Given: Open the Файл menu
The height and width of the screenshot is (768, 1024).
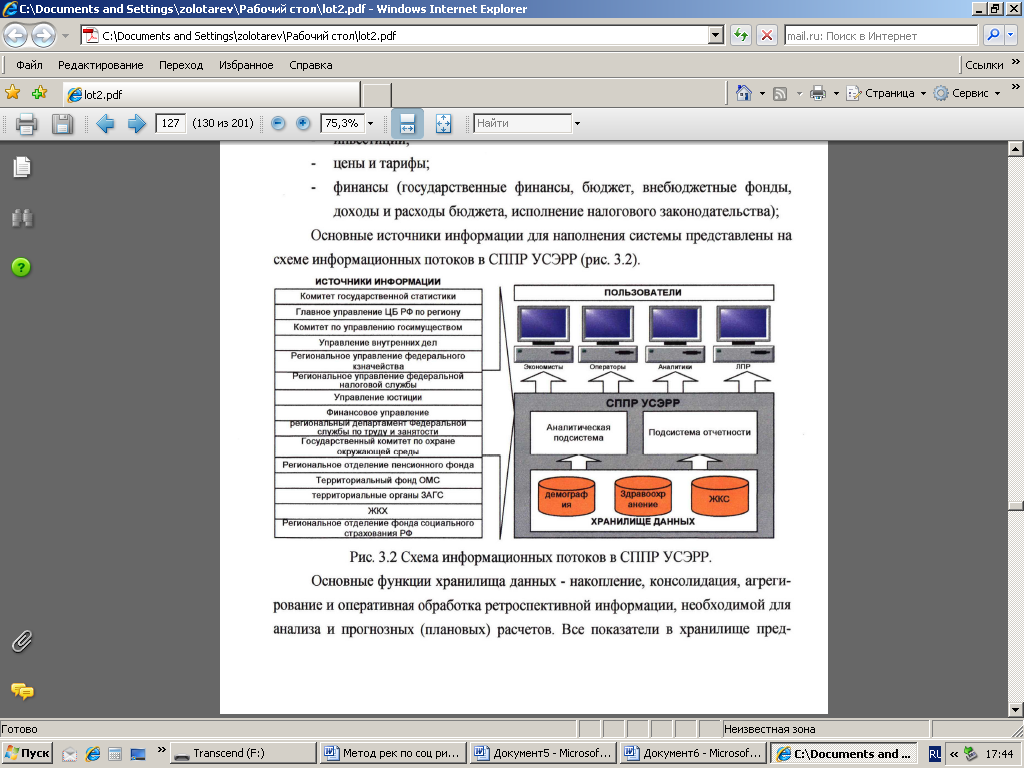Looking at the screenshot, I should coord(29,65).
